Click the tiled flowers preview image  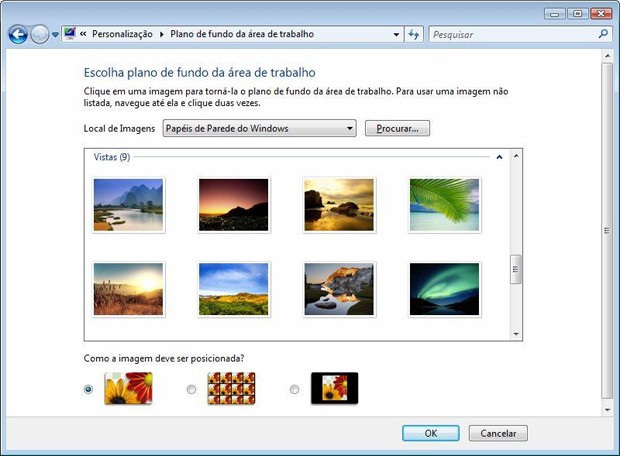coord(231,388)
